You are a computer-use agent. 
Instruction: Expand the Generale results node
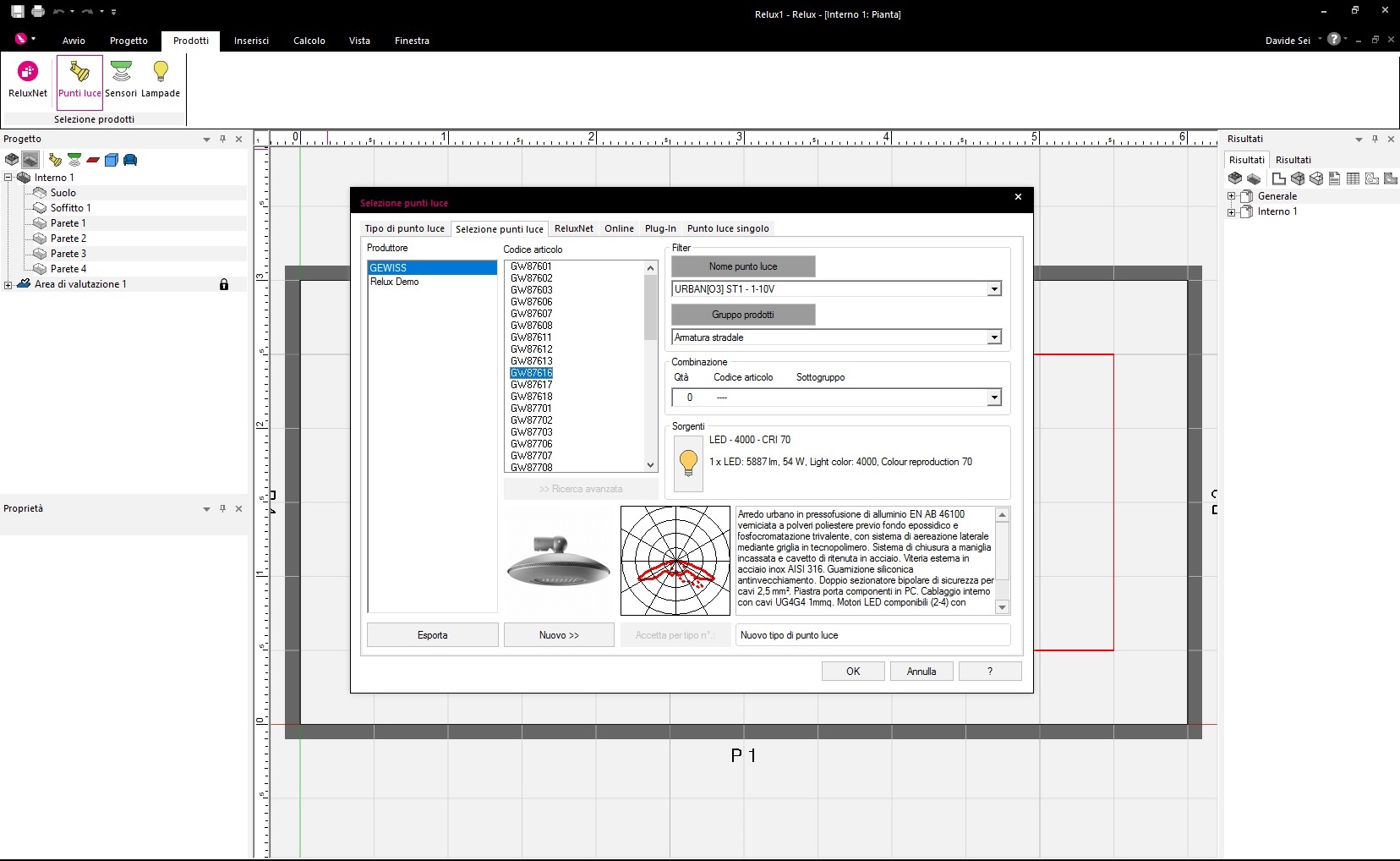point(1232,196)
